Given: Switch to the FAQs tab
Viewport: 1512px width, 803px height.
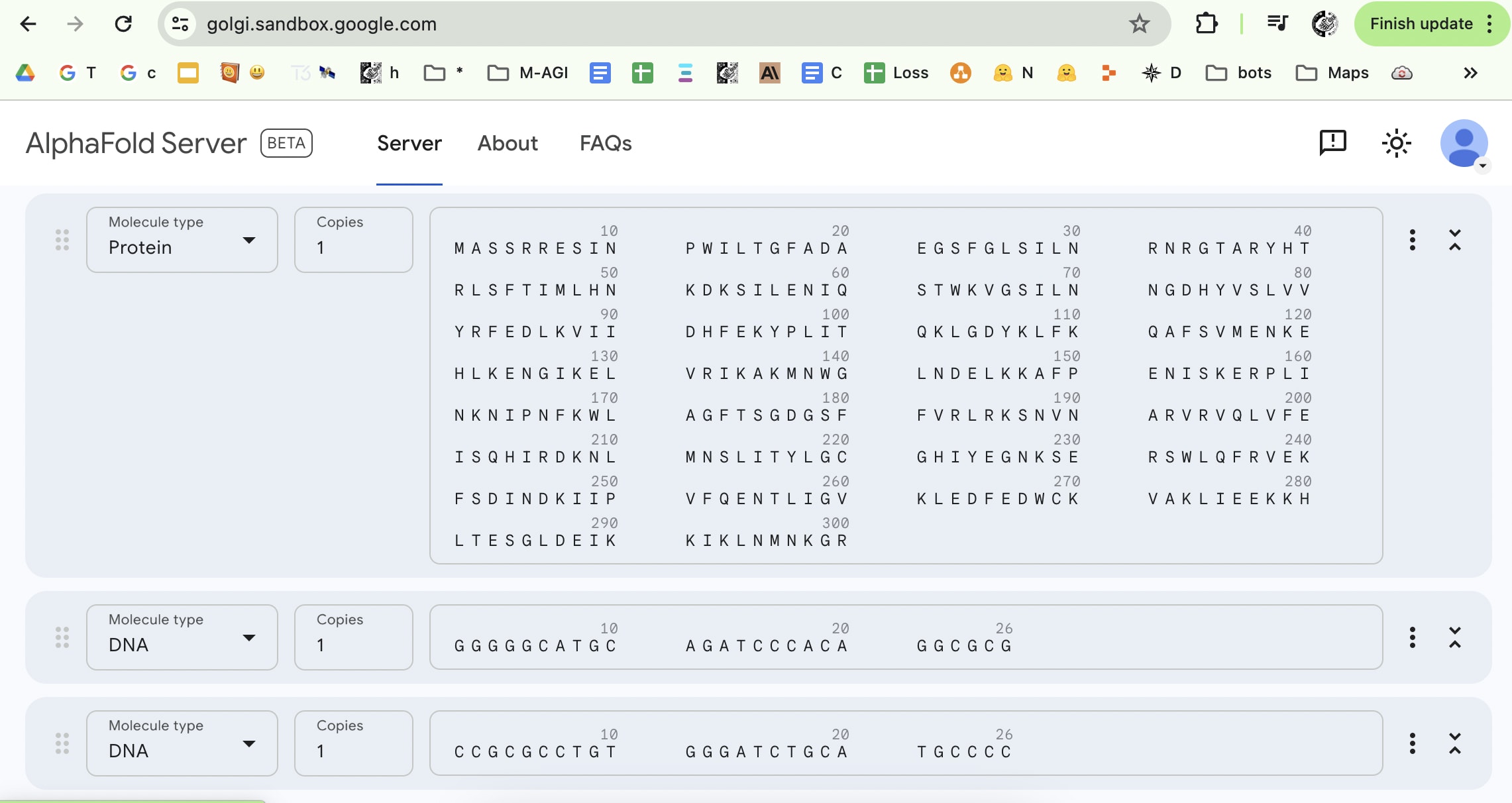Looking at the screenshot, I should (606, 143).
